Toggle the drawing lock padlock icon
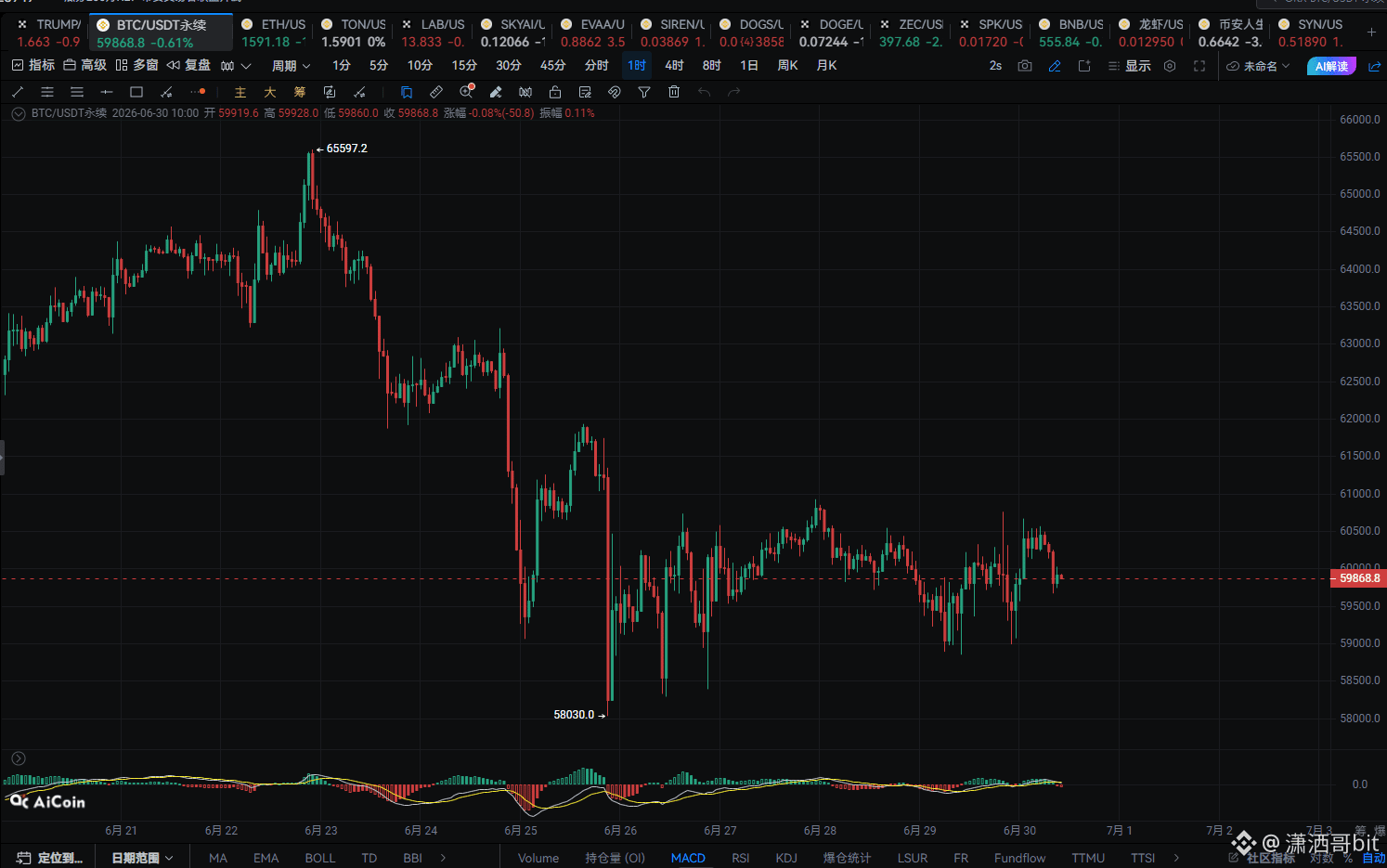Image resolution: width=1387 pixels, height=868 pixels. click(555, 92)
